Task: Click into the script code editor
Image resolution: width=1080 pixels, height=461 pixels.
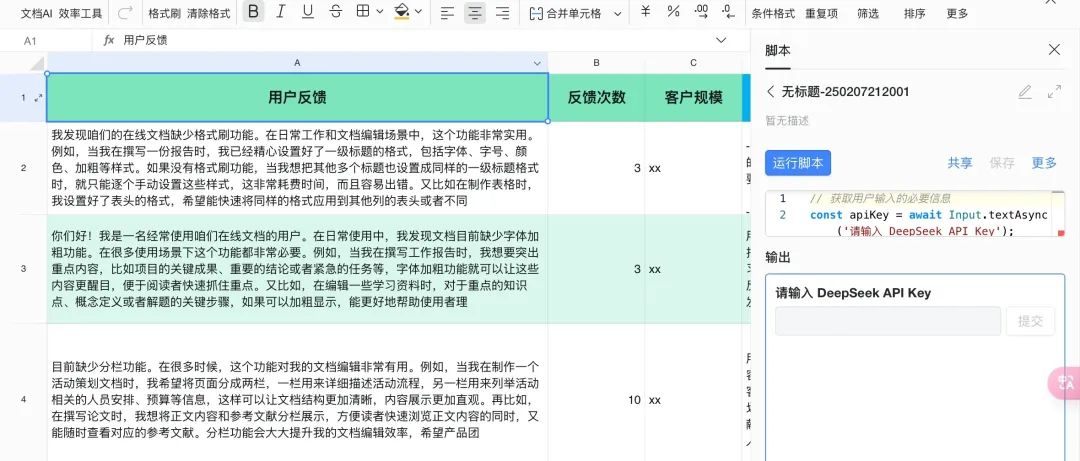Action: (915, 214)
